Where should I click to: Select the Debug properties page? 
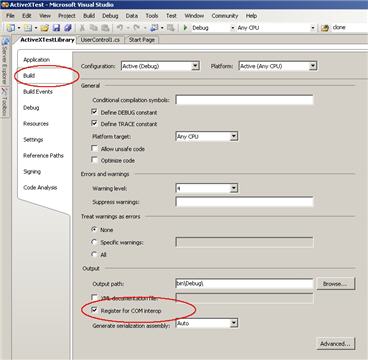(31, 108)
